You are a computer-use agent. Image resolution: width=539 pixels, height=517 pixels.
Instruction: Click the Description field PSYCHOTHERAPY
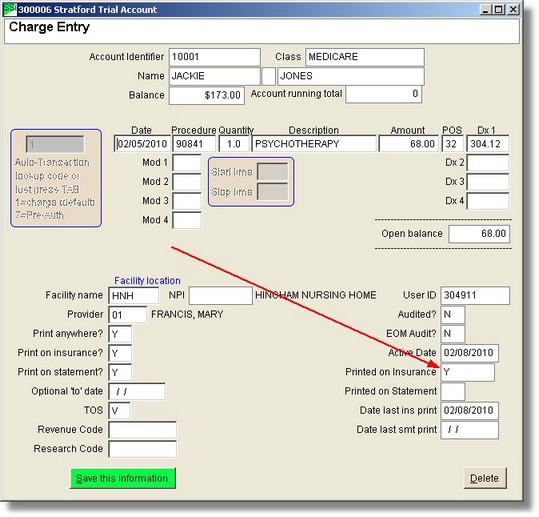(x=314, y=144)
